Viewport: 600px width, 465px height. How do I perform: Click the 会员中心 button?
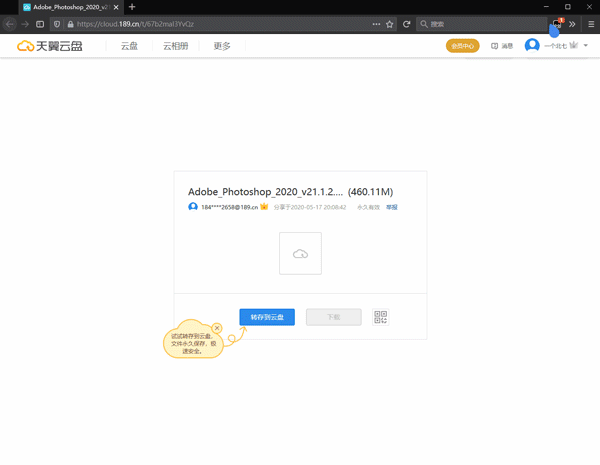(x=463, y=46)
